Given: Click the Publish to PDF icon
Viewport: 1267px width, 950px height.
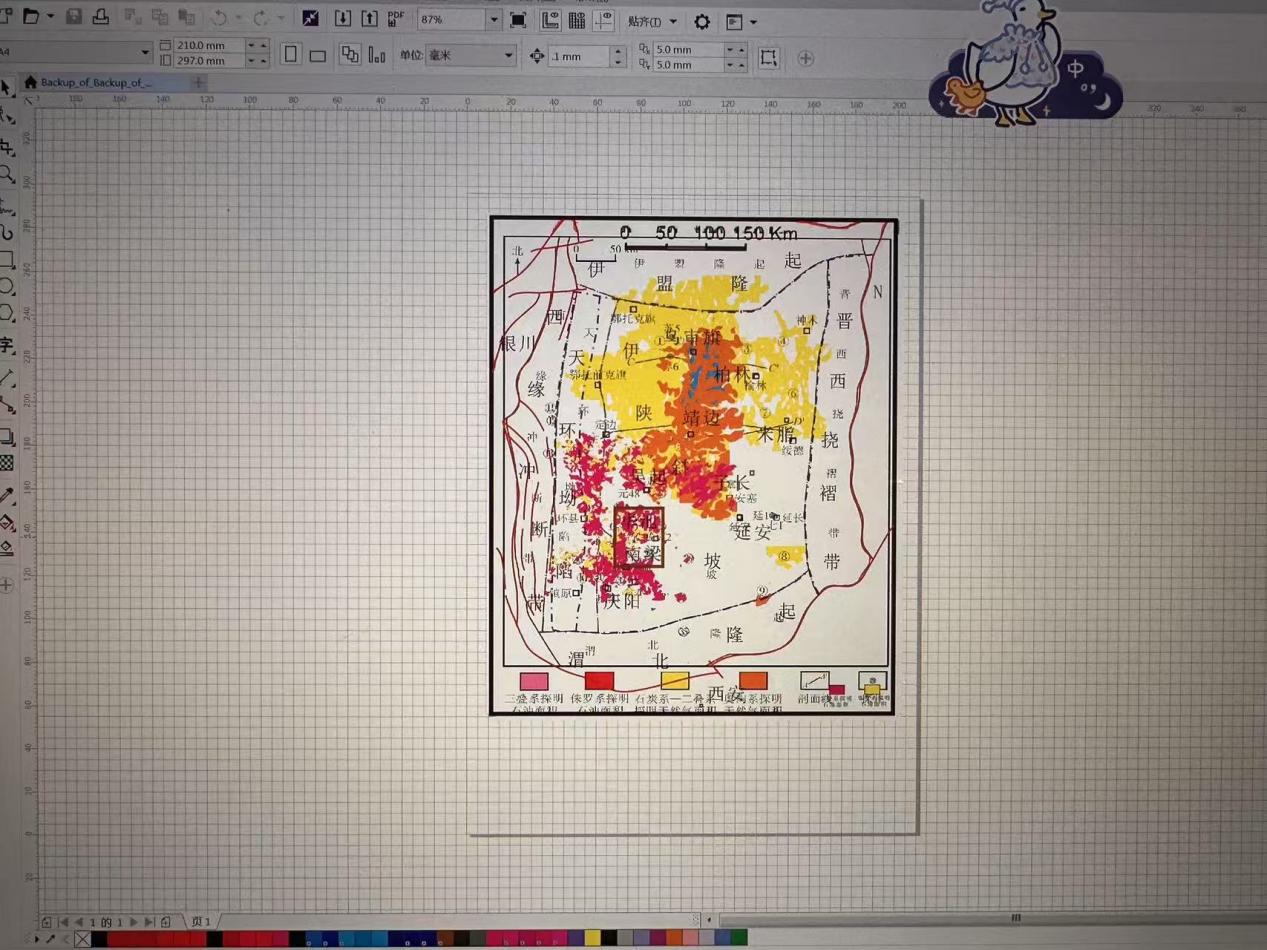Looking at the screenshot, I should click(x=396, y=19).
